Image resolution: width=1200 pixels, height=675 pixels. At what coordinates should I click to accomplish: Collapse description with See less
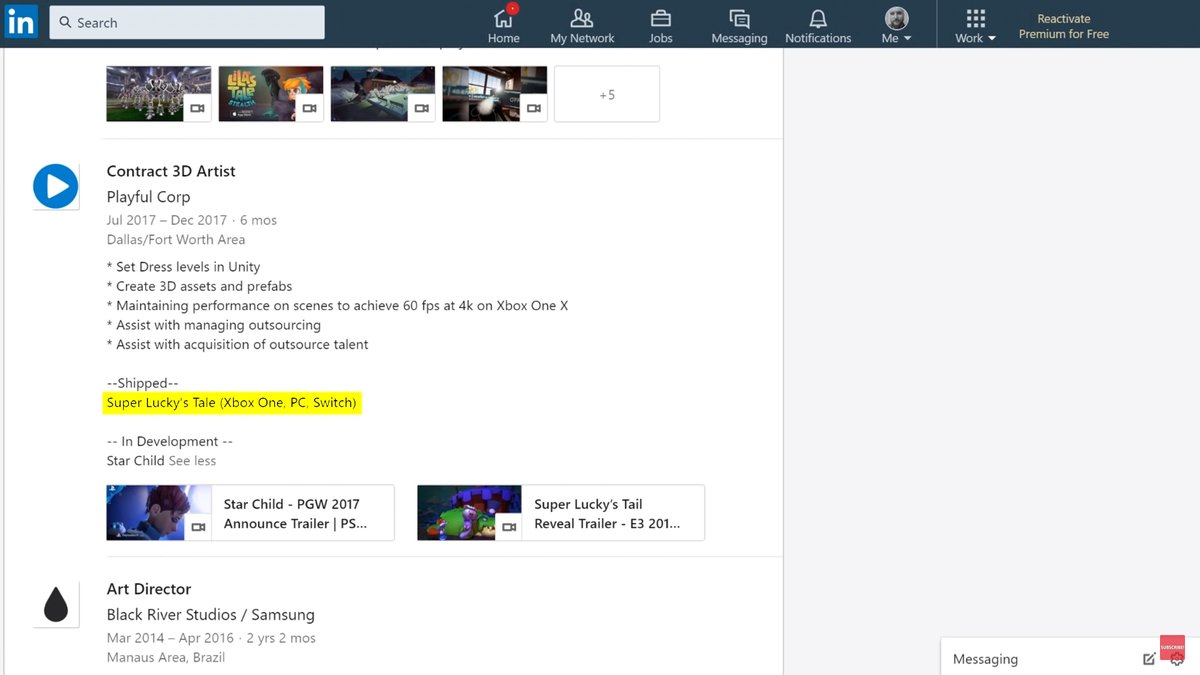click(x=192, y=461)
